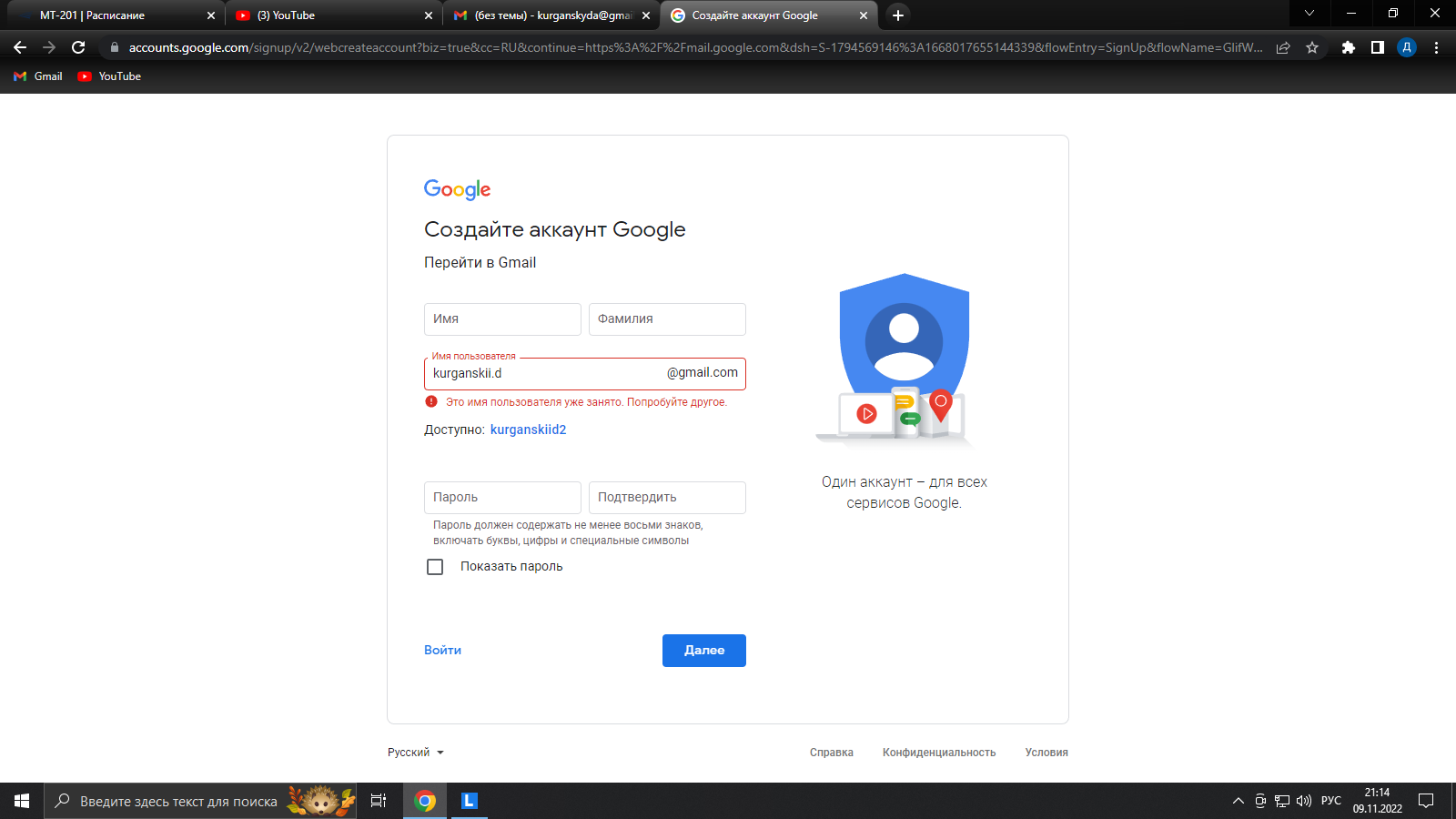Click the Фамилия input field
1456x819 pixels.
pyautogui.click(x=667, y=319)
